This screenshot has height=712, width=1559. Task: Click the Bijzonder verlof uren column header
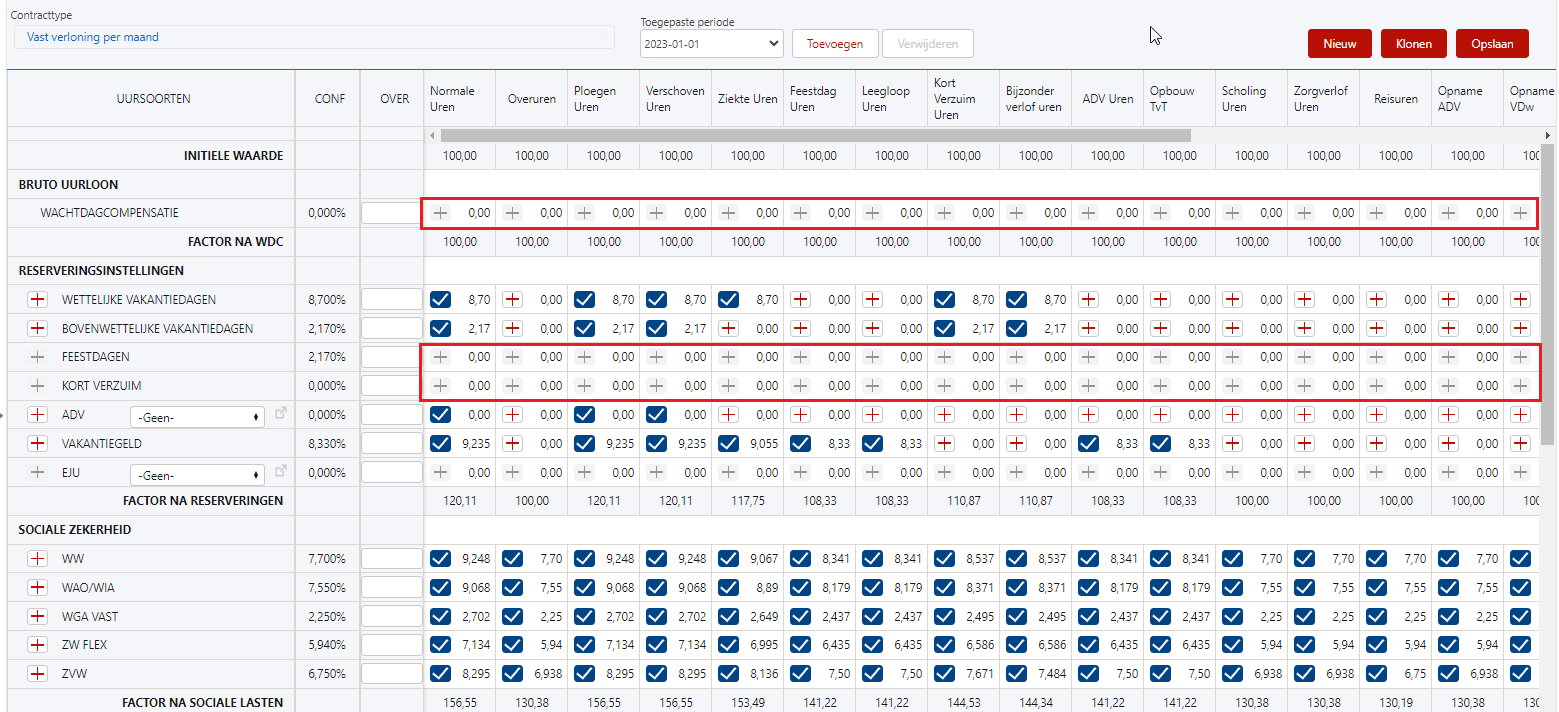pyautogui.click(x=1035, y=98)
